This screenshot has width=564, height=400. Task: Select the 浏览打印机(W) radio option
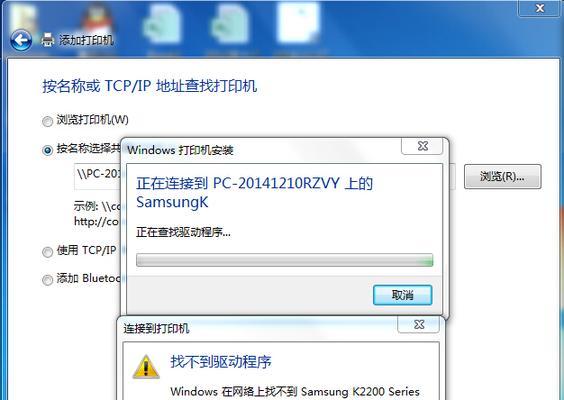point(47,122)
